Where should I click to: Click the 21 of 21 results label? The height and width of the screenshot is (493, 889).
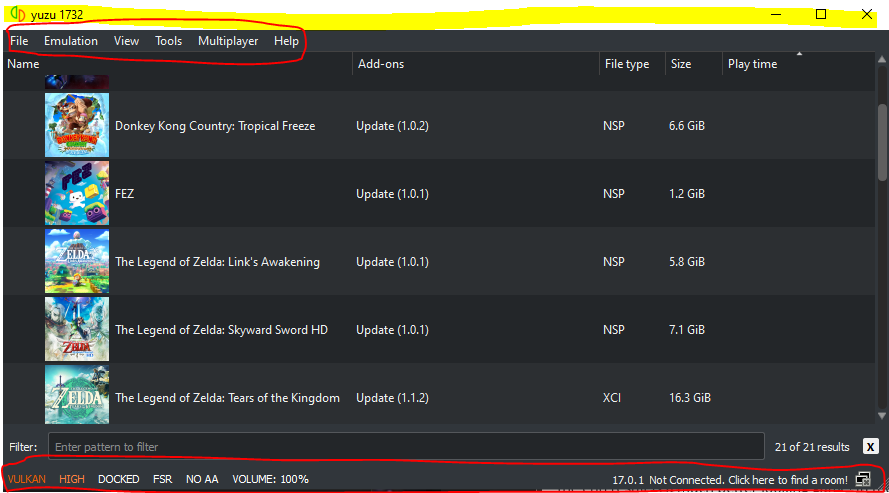tap(812, 447)
